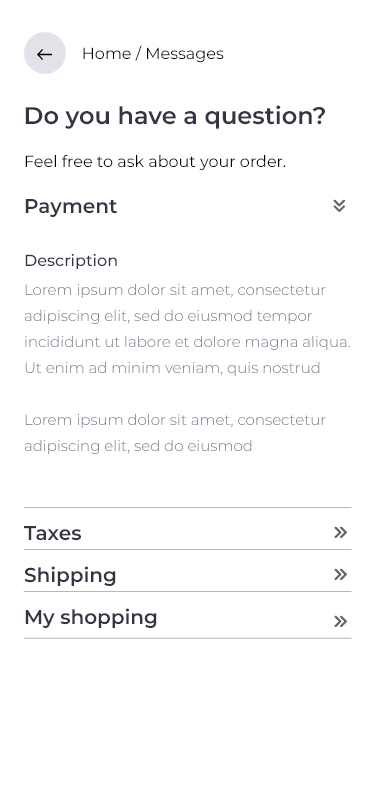The width and height of the screenshot is (375, 812).
Task: Click the slash separator in the breadcrumb
Action: click(x=138, y=53)
